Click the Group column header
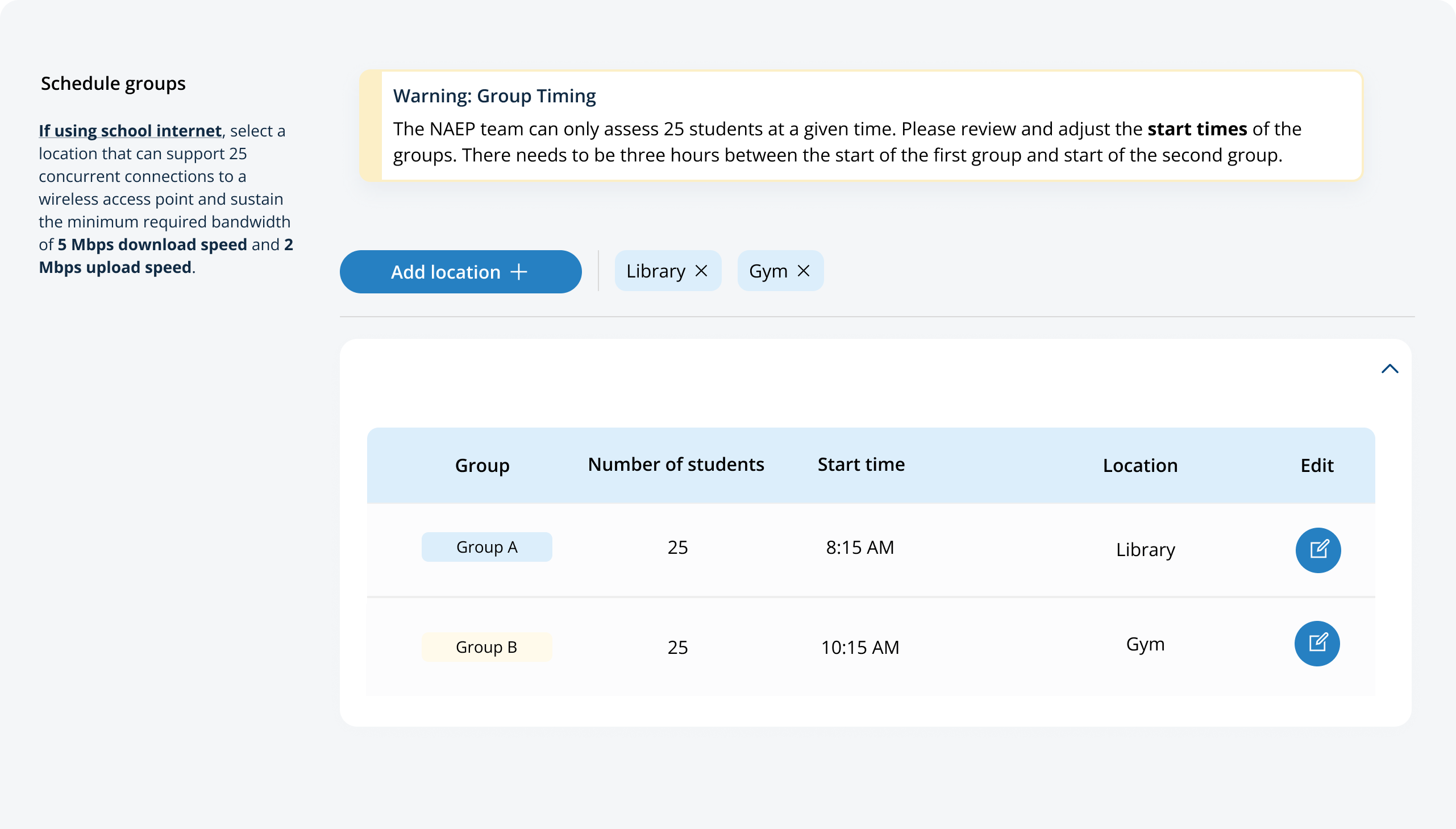 point(482,466)
